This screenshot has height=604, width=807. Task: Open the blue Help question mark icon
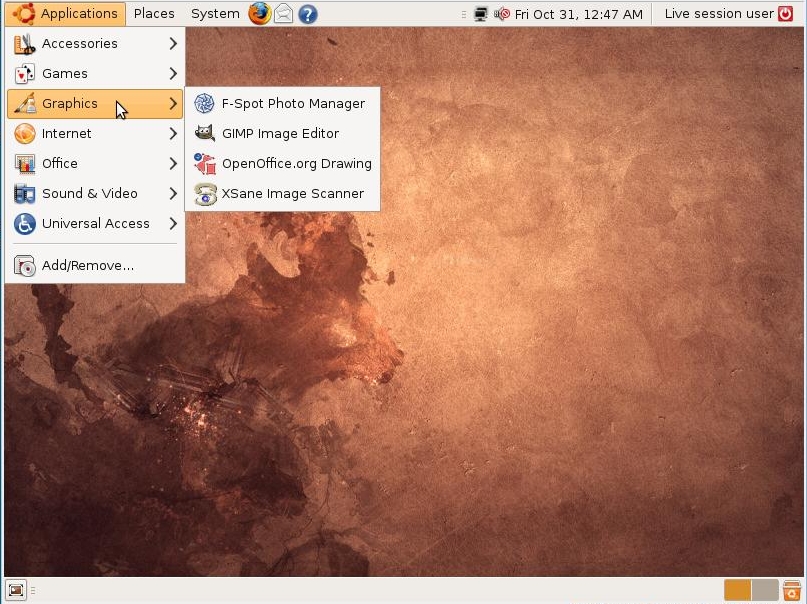point(307,14)
